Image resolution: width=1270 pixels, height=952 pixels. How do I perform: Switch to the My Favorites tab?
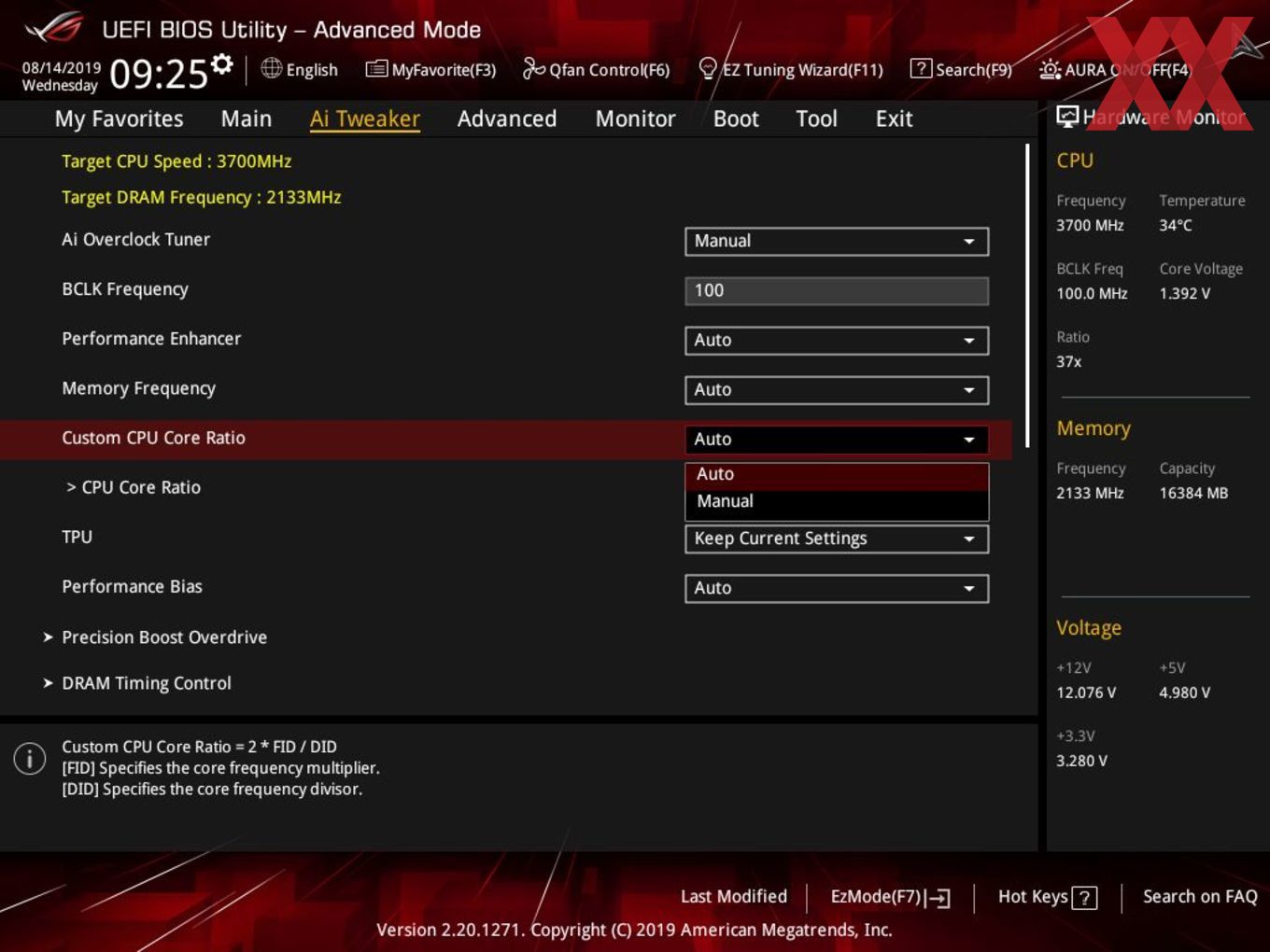coord(119,119)
